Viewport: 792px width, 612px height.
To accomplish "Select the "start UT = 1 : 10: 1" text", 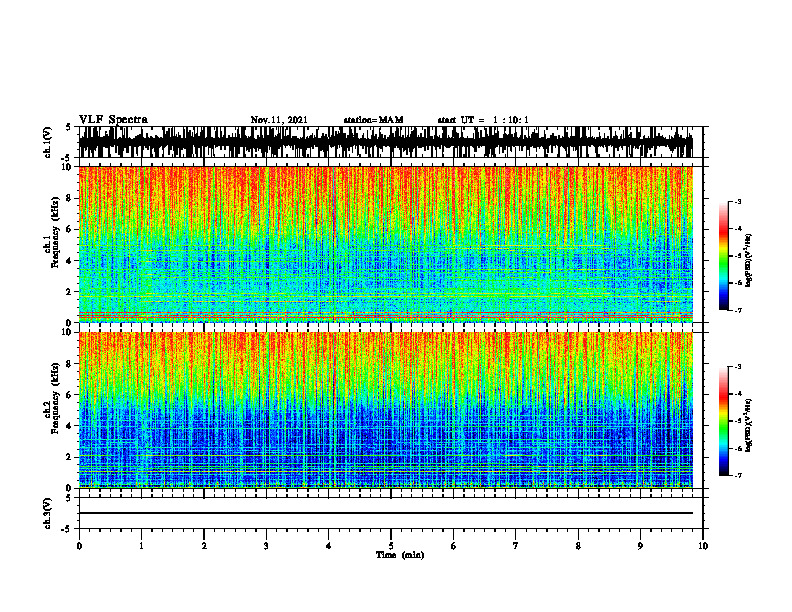I will click(483, 120).
